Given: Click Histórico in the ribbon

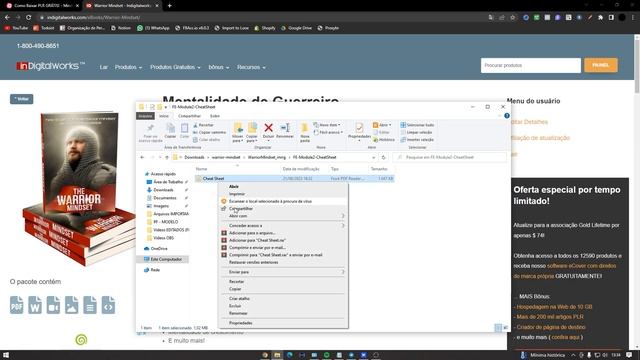Looking at the screenshot, I should (x=384, y=140).
